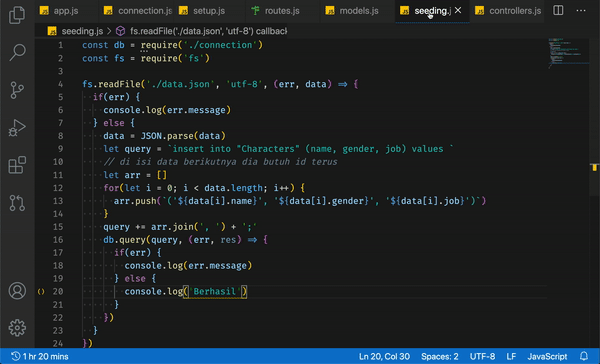
Task: Click line number 12 in the gutter
Action: point(58,188)
